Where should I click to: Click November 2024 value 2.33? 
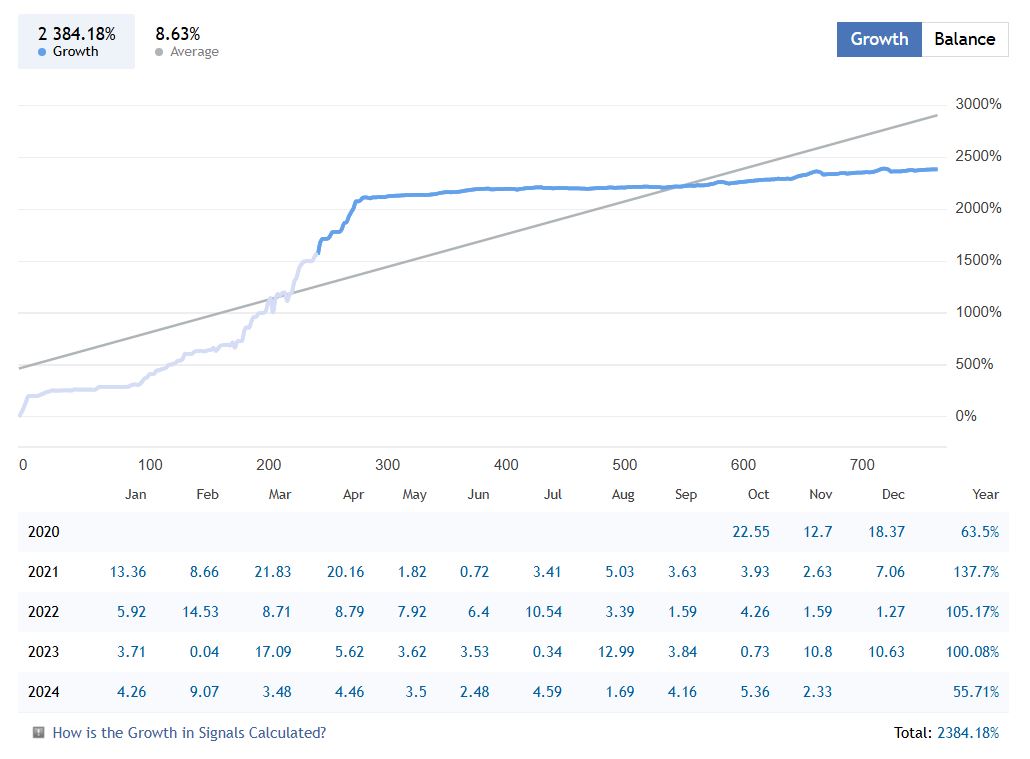pos(817,692)
